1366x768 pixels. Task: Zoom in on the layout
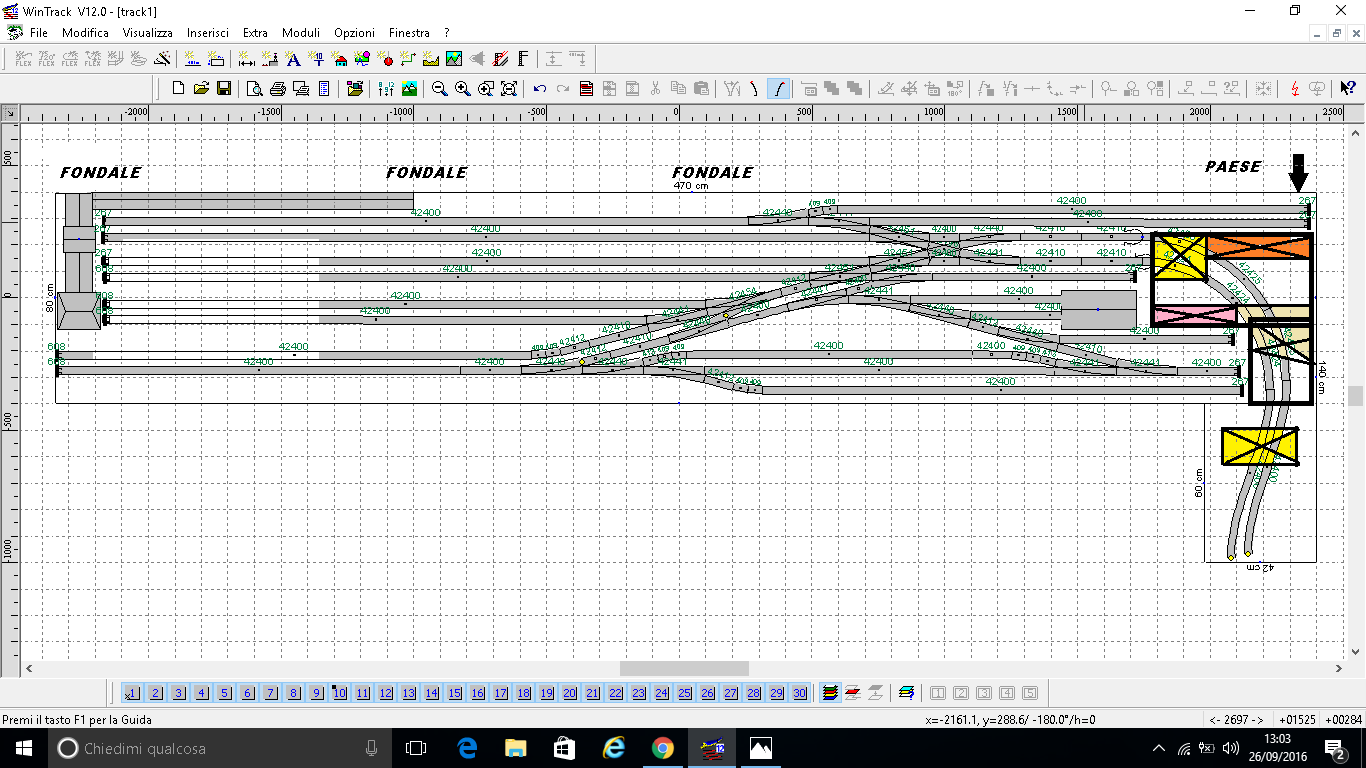click(x=461, y=88)
